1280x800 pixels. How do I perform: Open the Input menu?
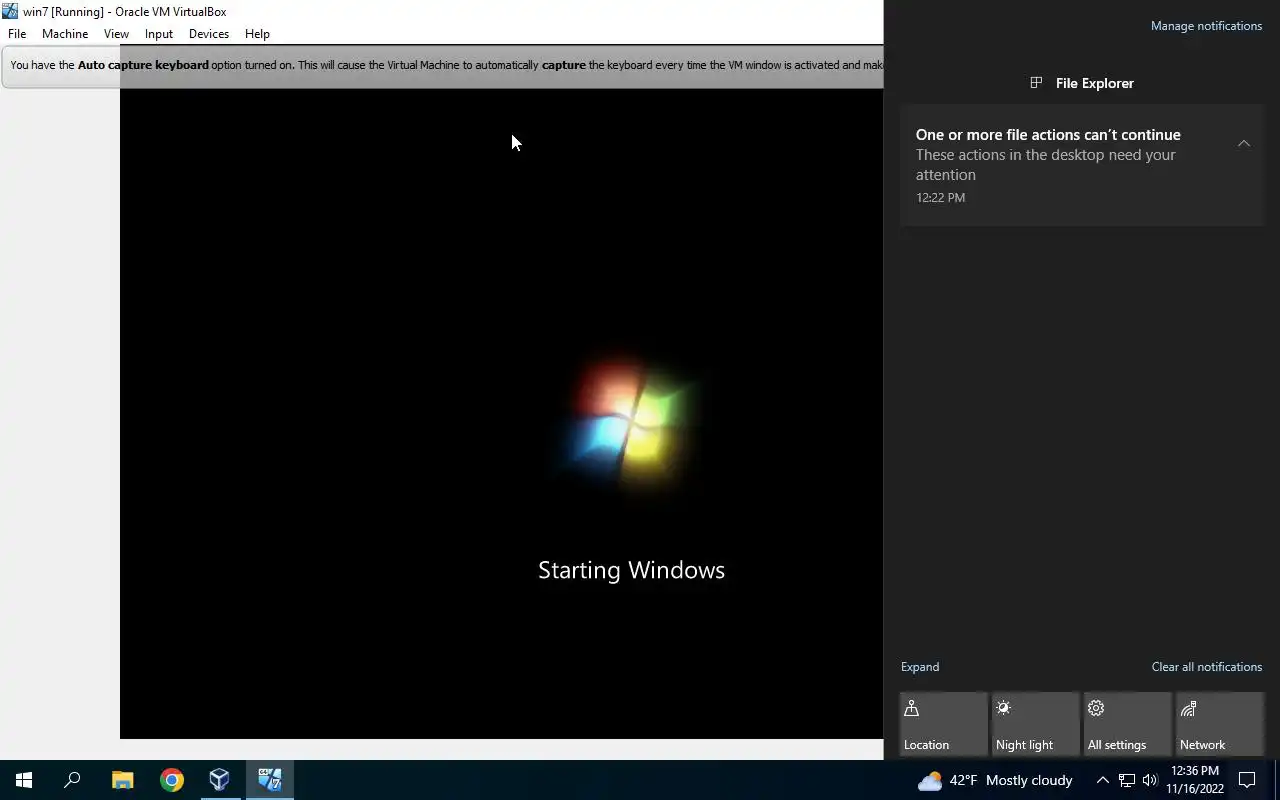[159, 33]
